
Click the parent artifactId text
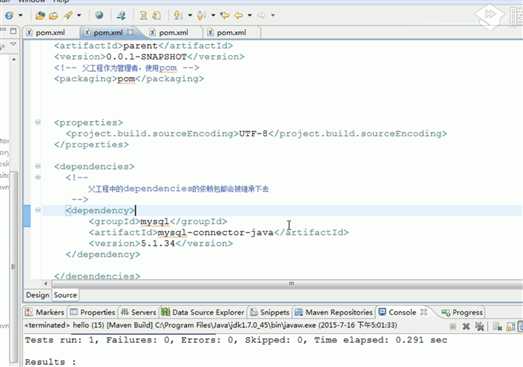tap(140, 46)
